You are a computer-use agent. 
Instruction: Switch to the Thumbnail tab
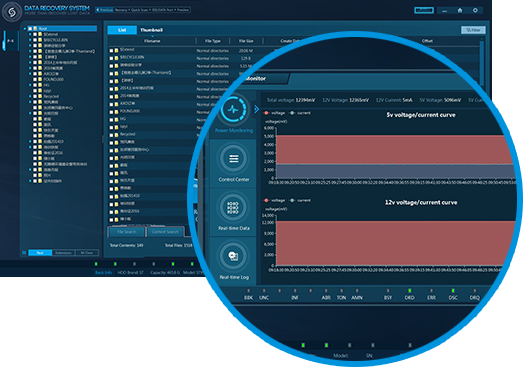click(x=151, y=30)
